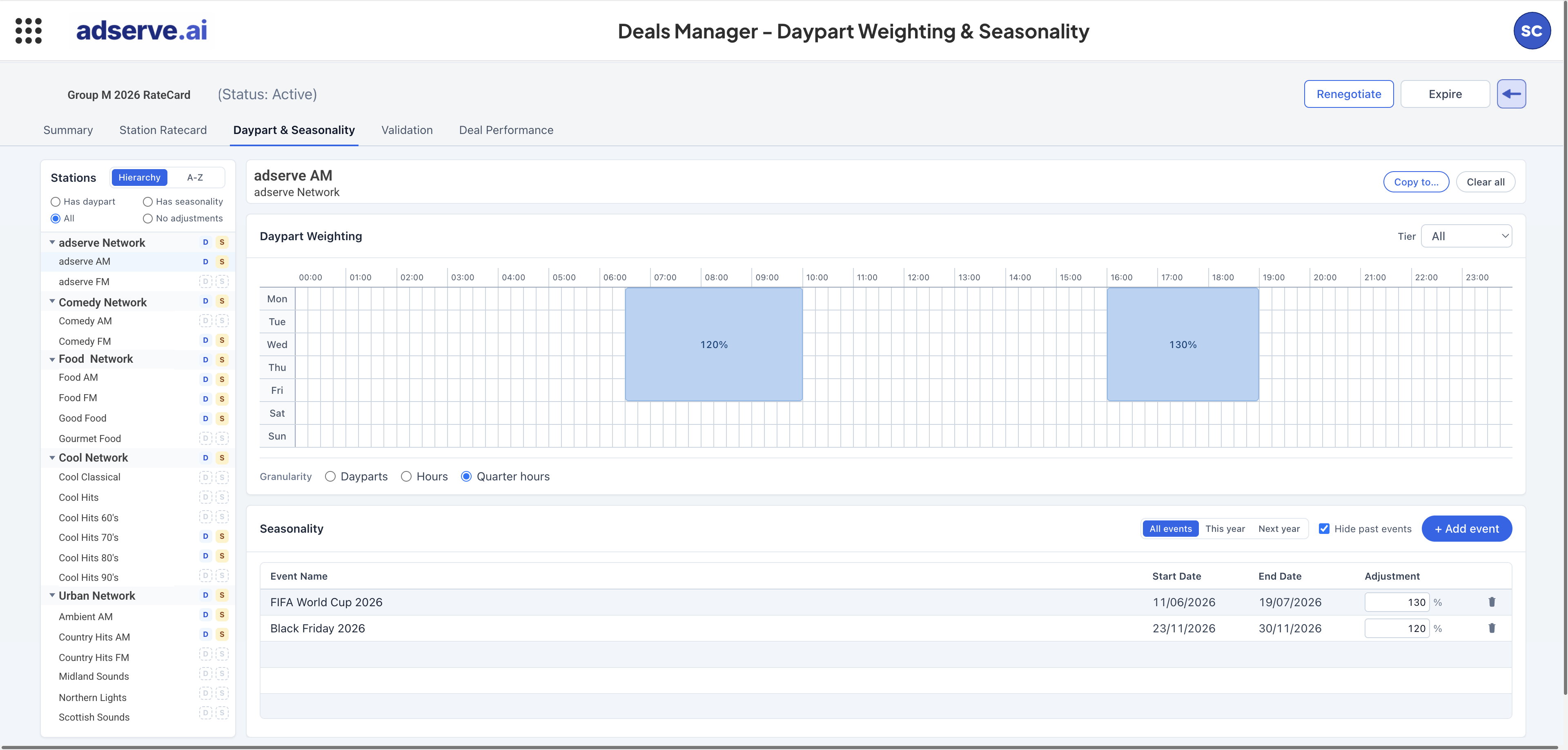Show All events in seasonality
The height and width of the screenshot is (750, 1568).
[x=1170, y=529]
